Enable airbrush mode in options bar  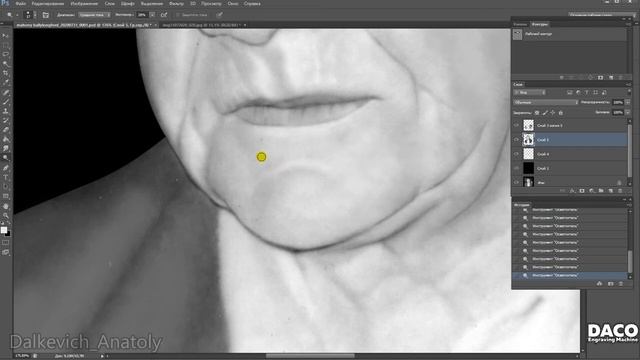coord(164,15)
